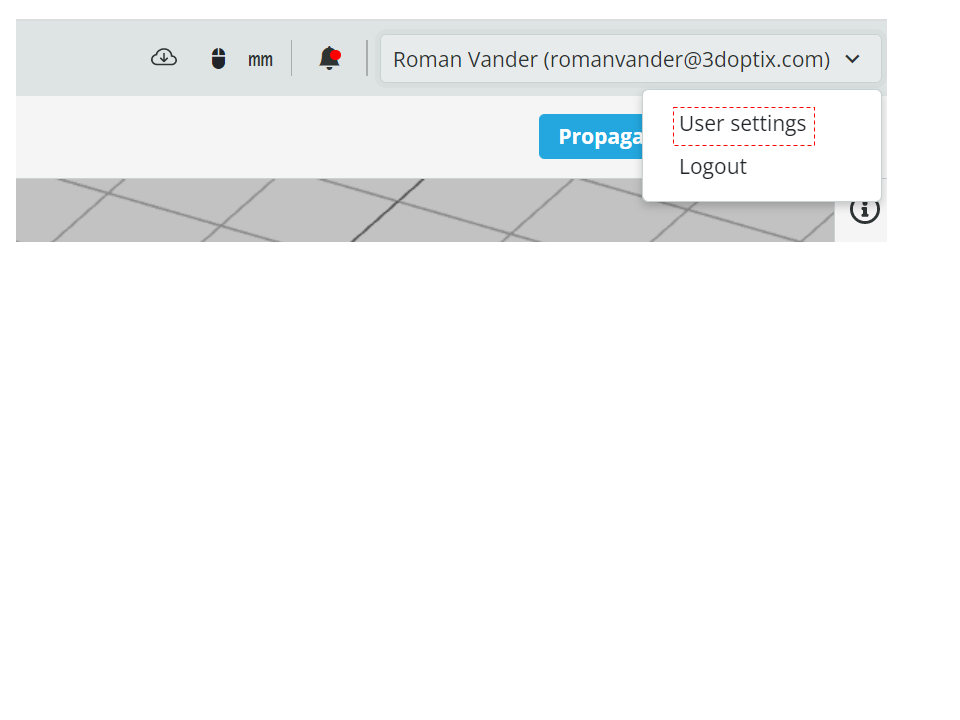Viewport: 960px width, 720px height.
Task: Click the mouse icon beside mm
Action: [219, 59]
